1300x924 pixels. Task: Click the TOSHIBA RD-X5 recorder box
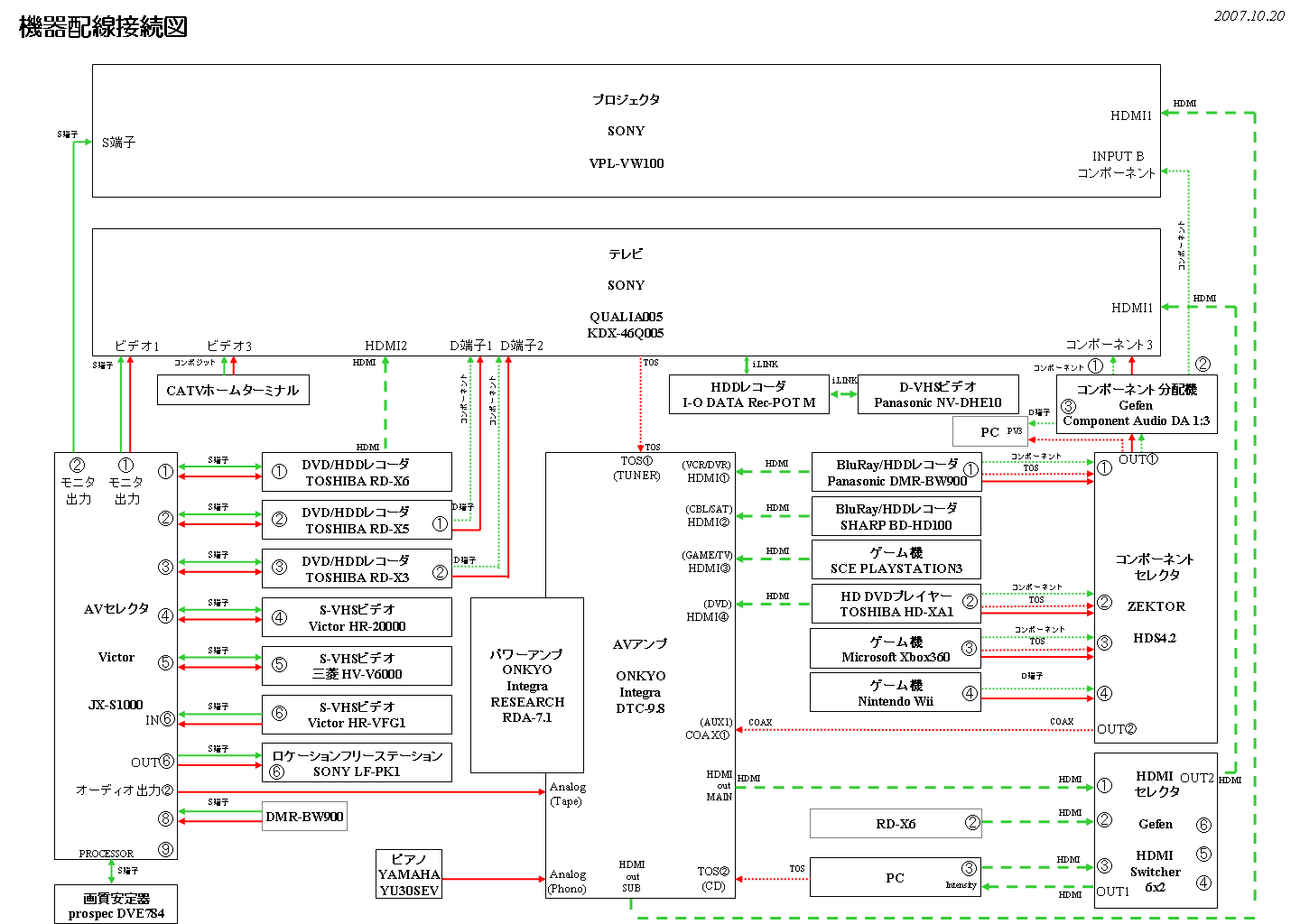[357, 520]
